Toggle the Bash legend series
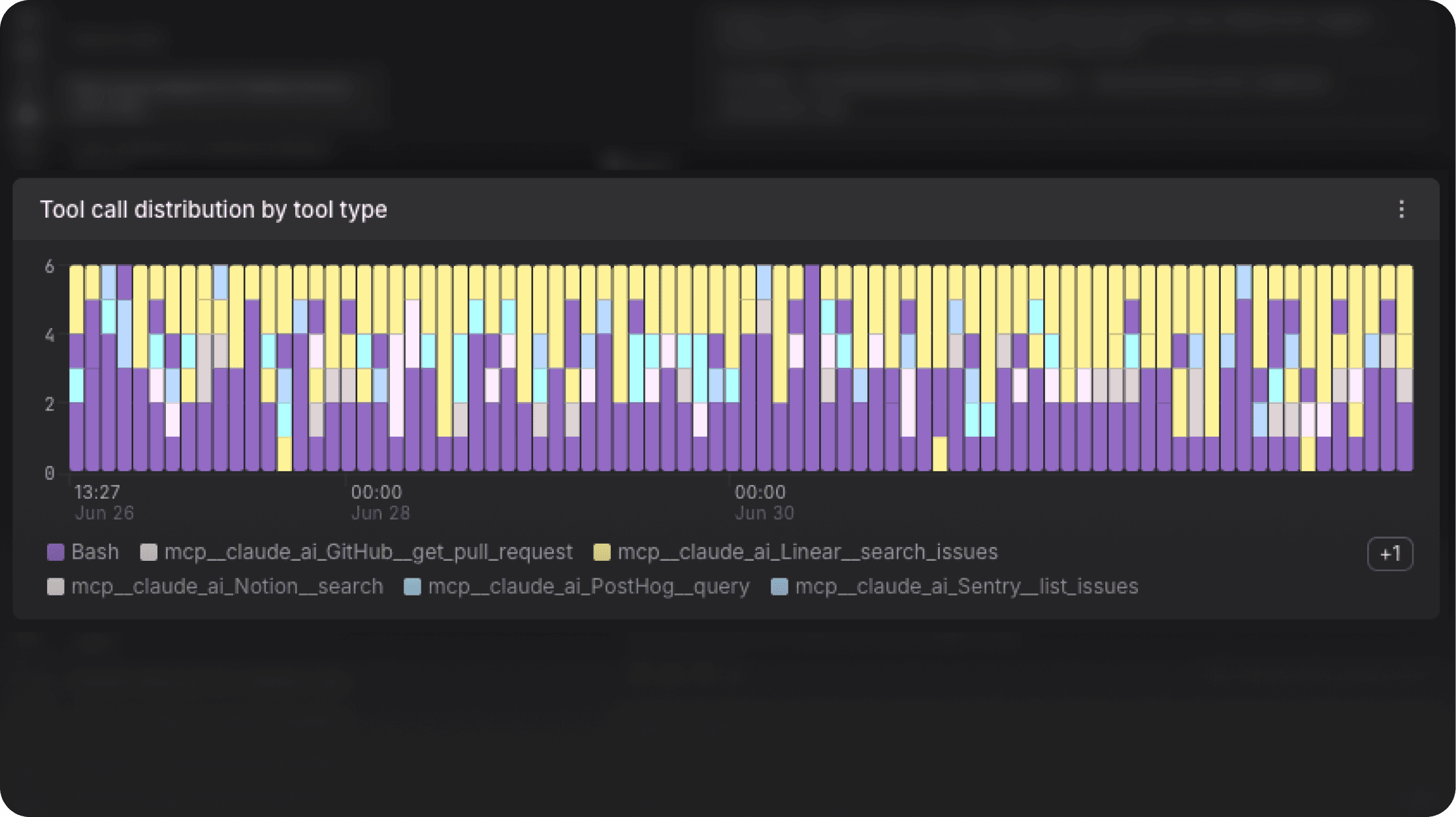Screen dimensions: 1456x817 pos(83,552)
